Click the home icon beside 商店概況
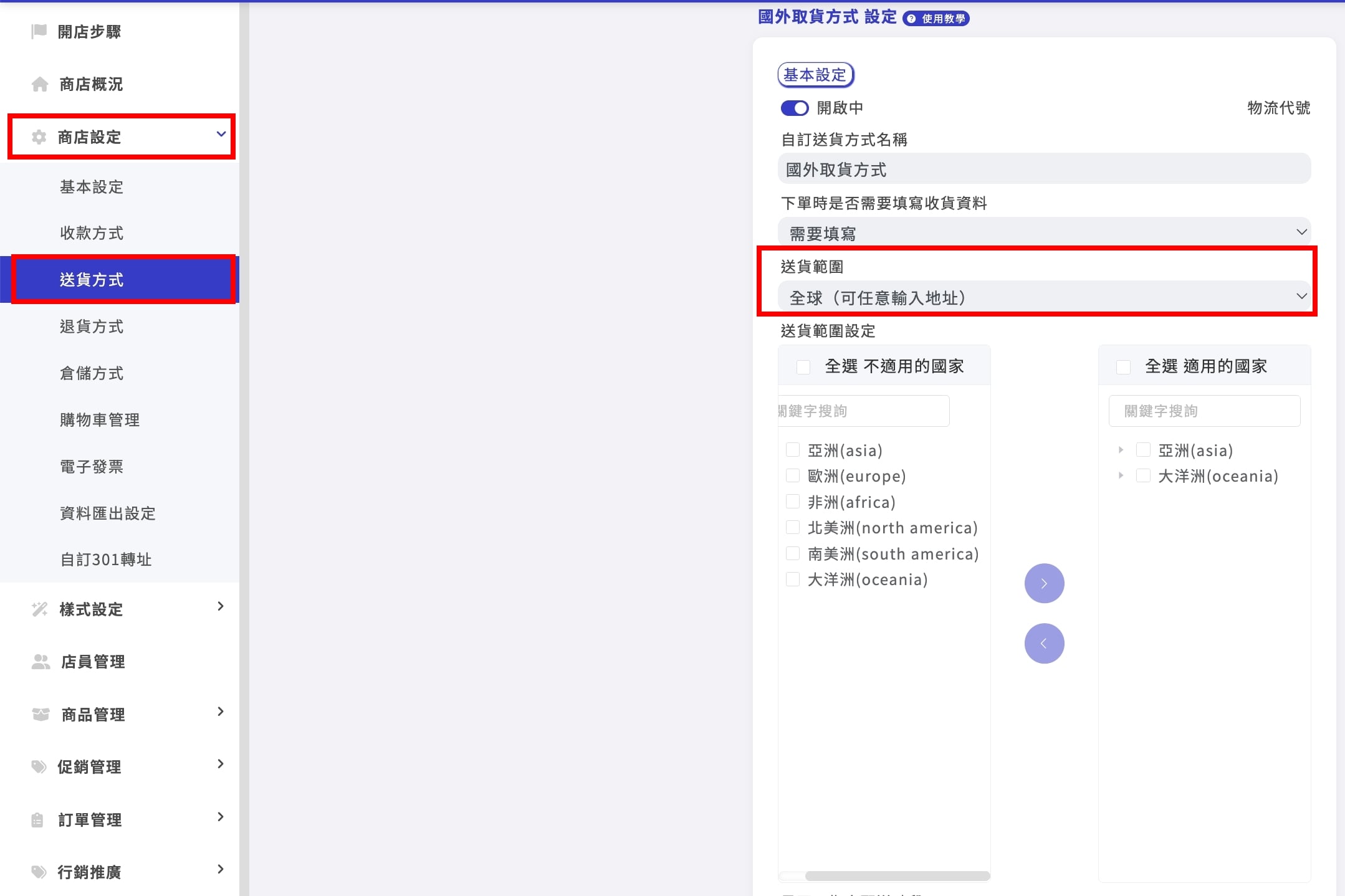This screenshot has width=1345, height=896. click(40, 84)
